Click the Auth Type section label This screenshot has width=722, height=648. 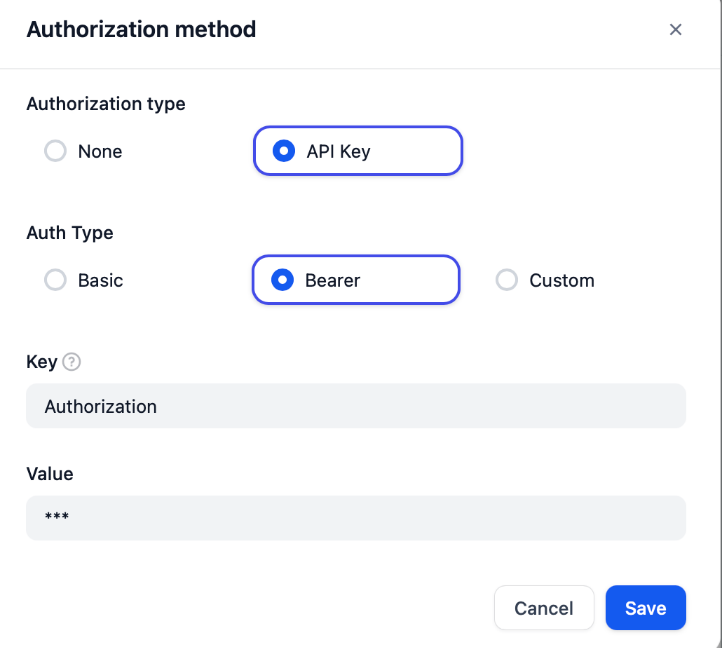[70, 233]
